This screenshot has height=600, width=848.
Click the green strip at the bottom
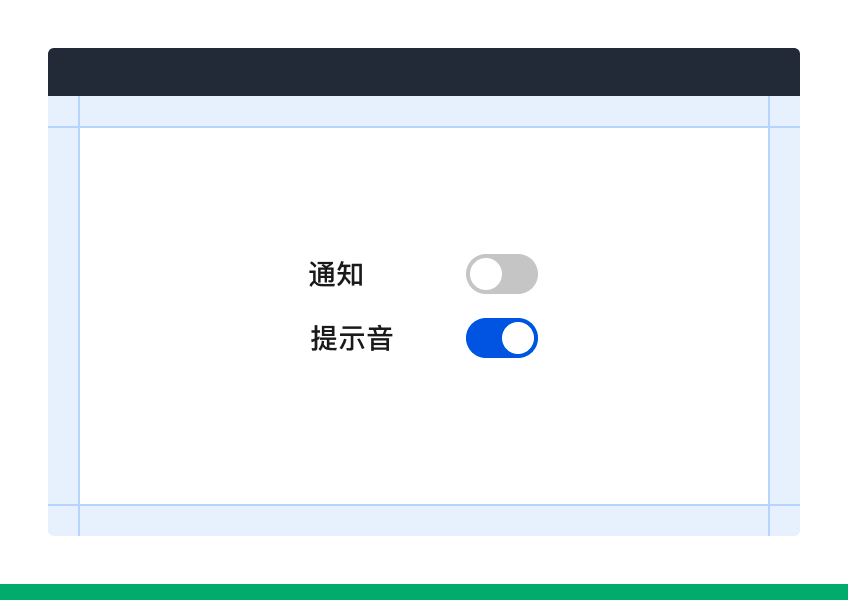tap(424, 592)
